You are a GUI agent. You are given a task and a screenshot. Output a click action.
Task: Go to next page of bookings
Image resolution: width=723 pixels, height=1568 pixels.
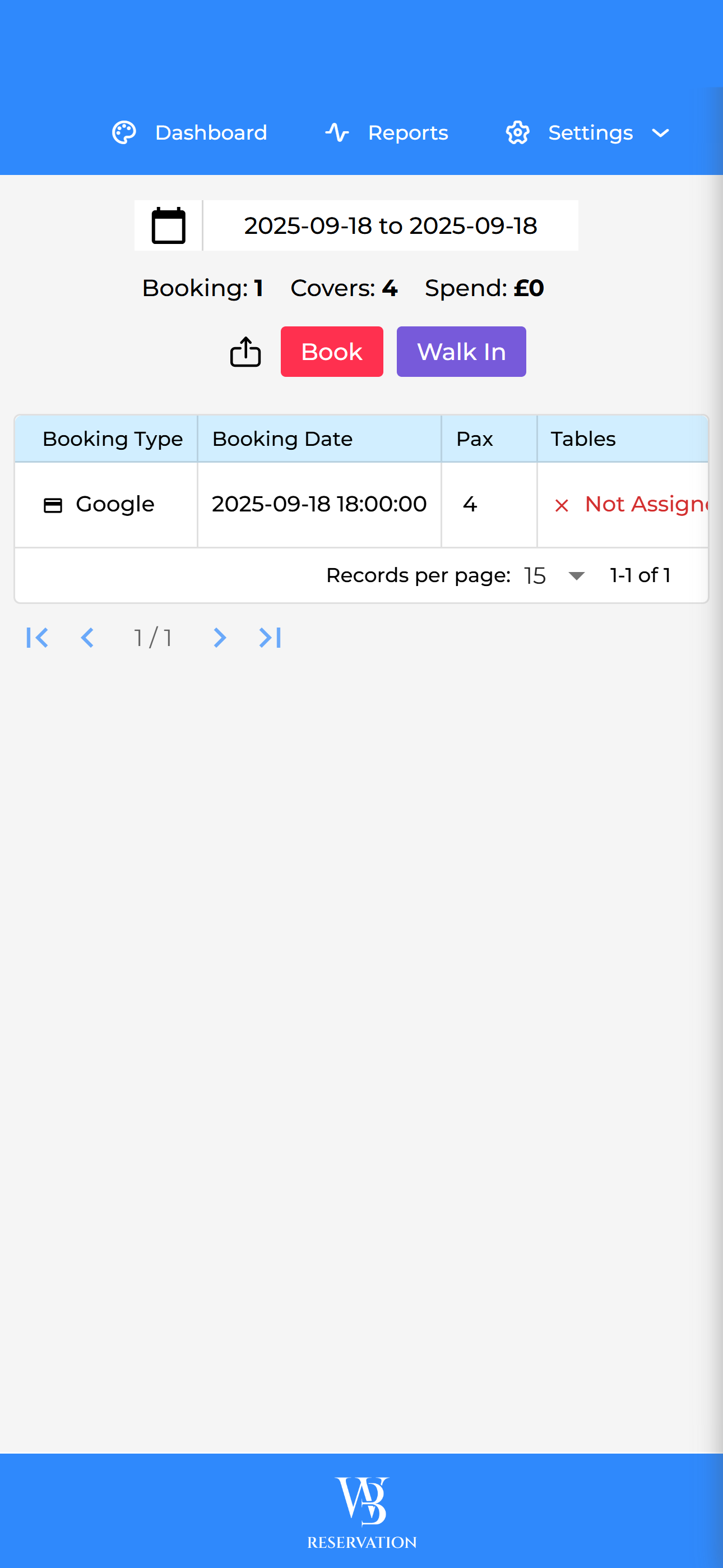(219, 637)
